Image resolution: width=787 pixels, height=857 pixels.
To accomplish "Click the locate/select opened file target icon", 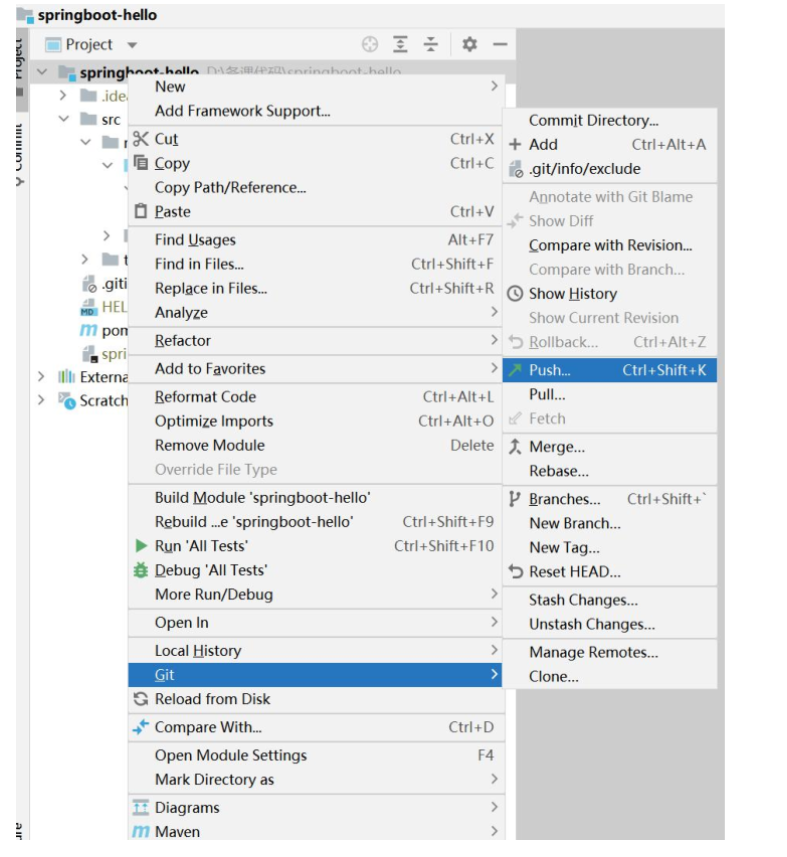I will tap(370, 44).
